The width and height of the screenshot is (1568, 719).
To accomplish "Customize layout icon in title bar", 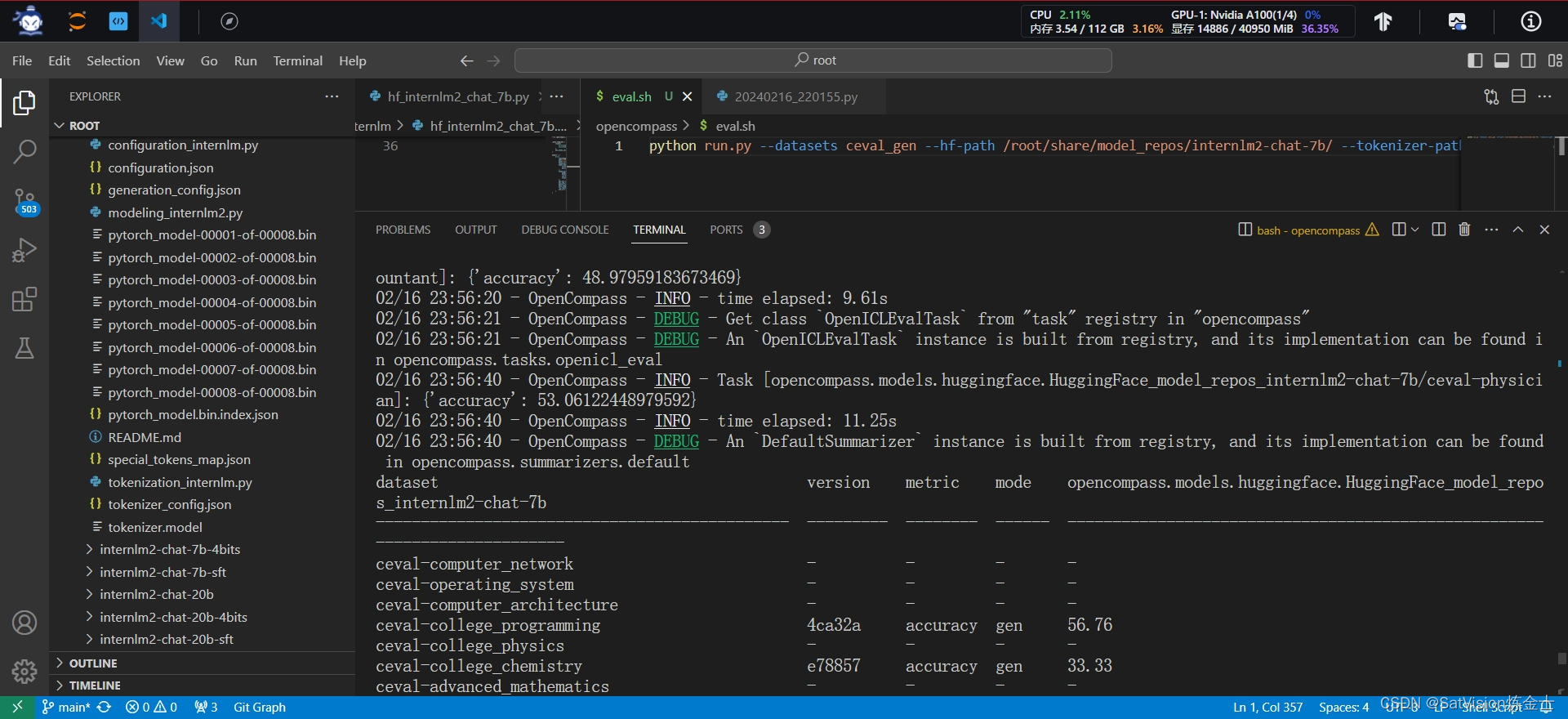I will click(1555, 60).
